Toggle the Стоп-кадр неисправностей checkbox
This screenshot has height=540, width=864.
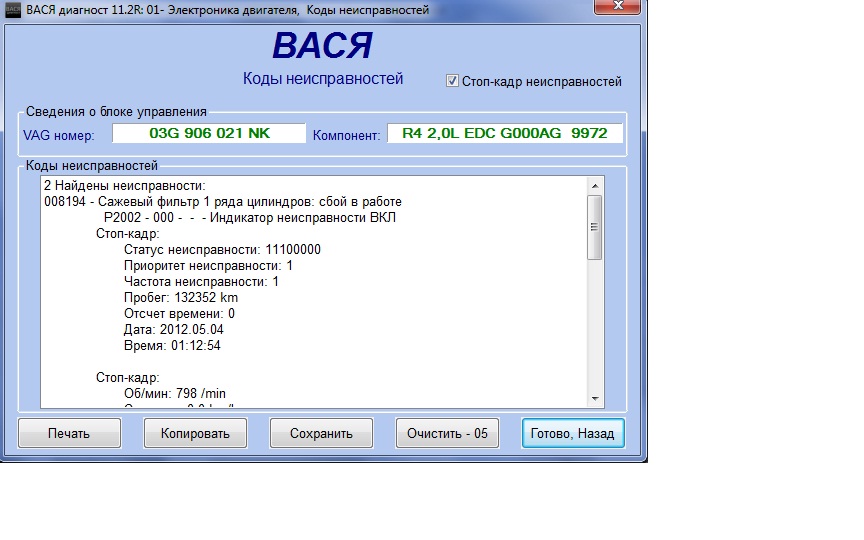coord(452,81)
